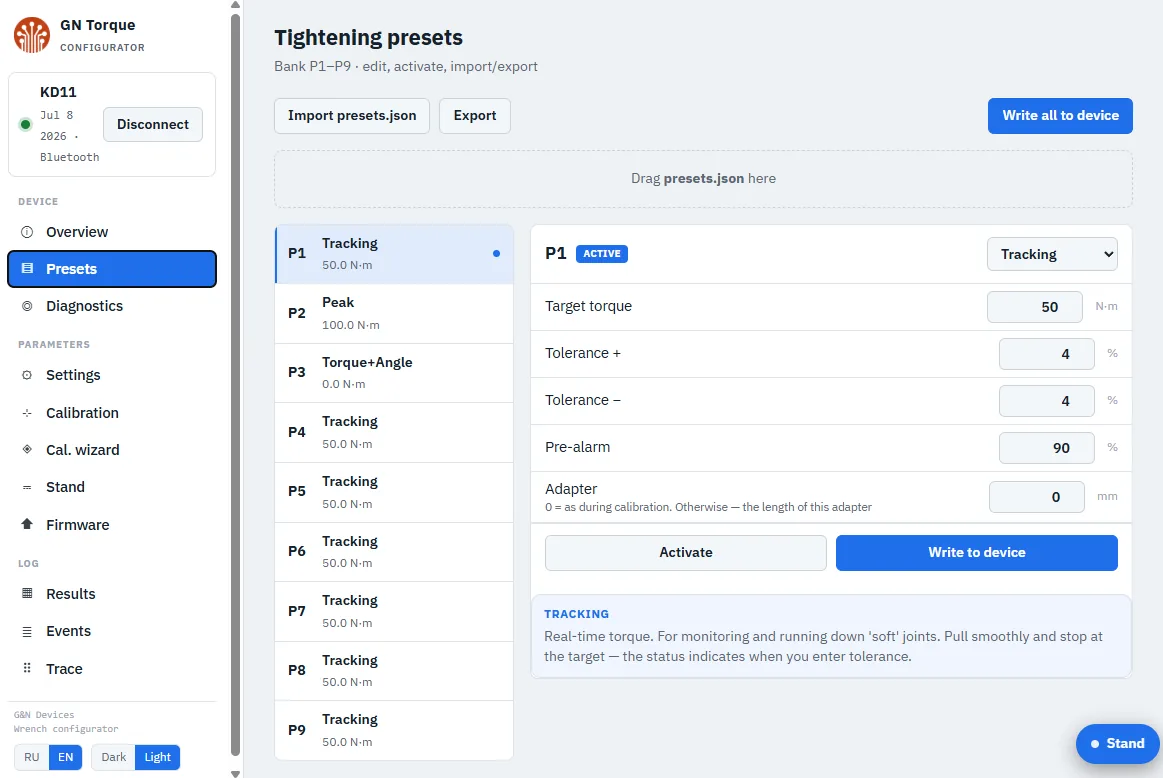Click the Drag presets.json drop zone
Screen dimensions: 1163x778
703,179
